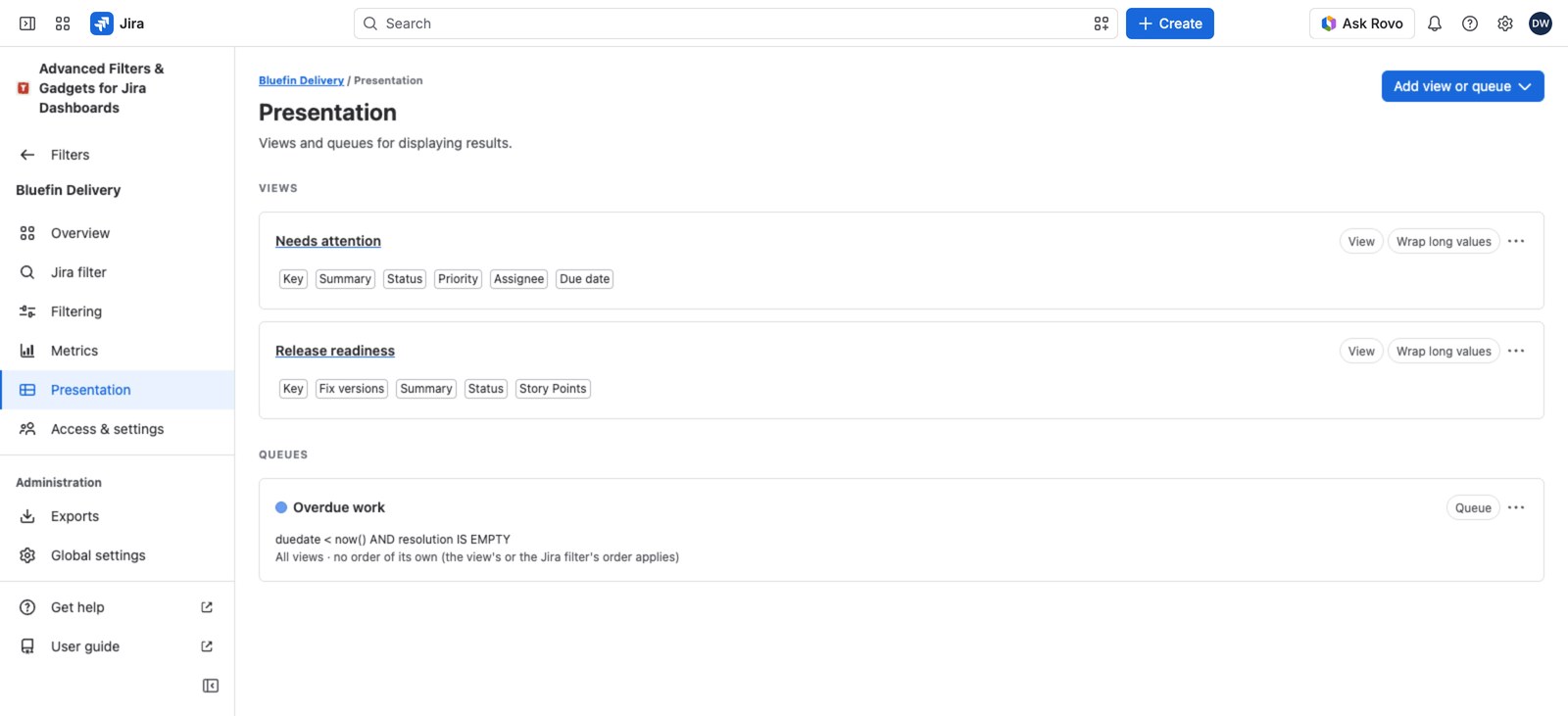Click the View badge on Release readiness
Screen dimensions: 1568x716
(x=1361, y=352)
